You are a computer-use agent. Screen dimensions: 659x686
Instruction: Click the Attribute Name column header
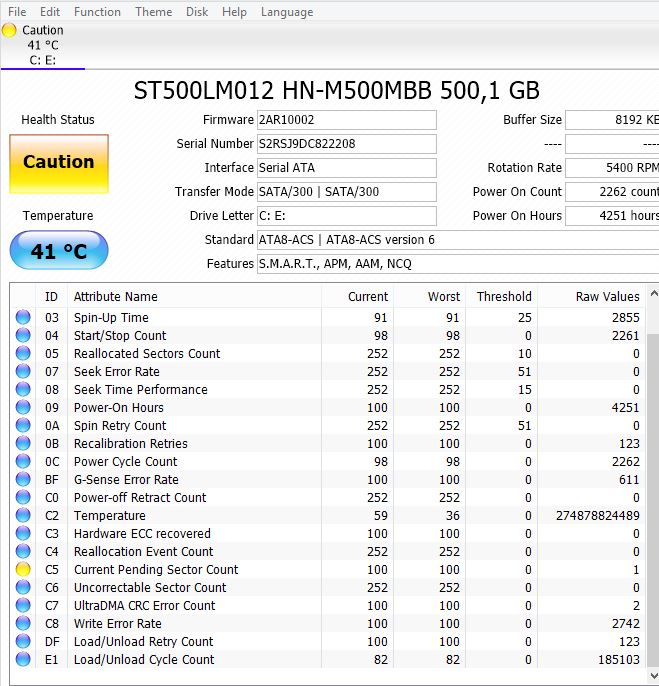tap(195, 297)
